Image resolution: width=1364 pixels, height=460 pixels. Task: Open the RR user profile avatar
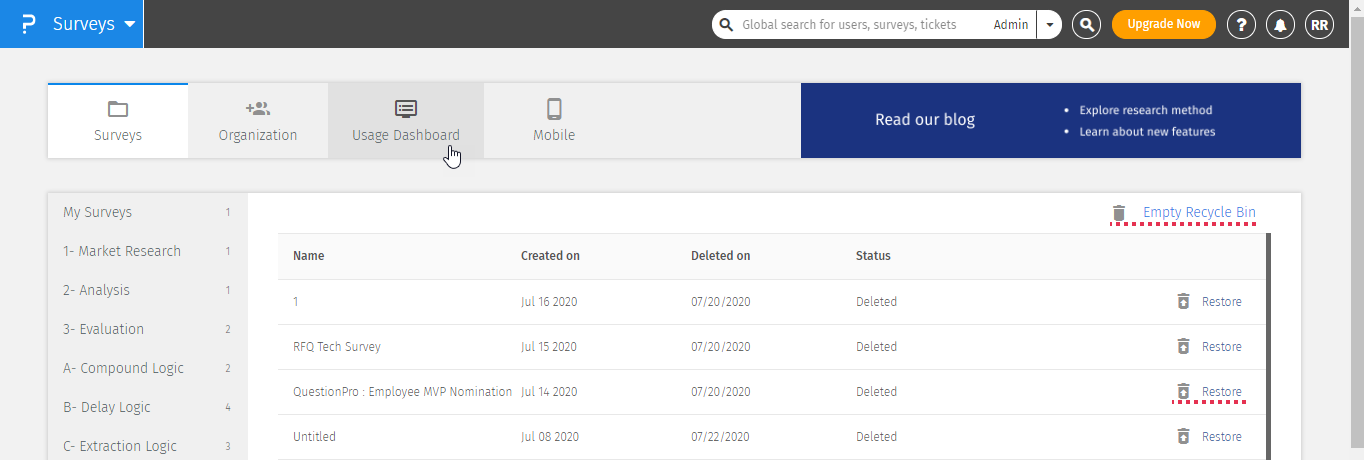(1319, 25)
